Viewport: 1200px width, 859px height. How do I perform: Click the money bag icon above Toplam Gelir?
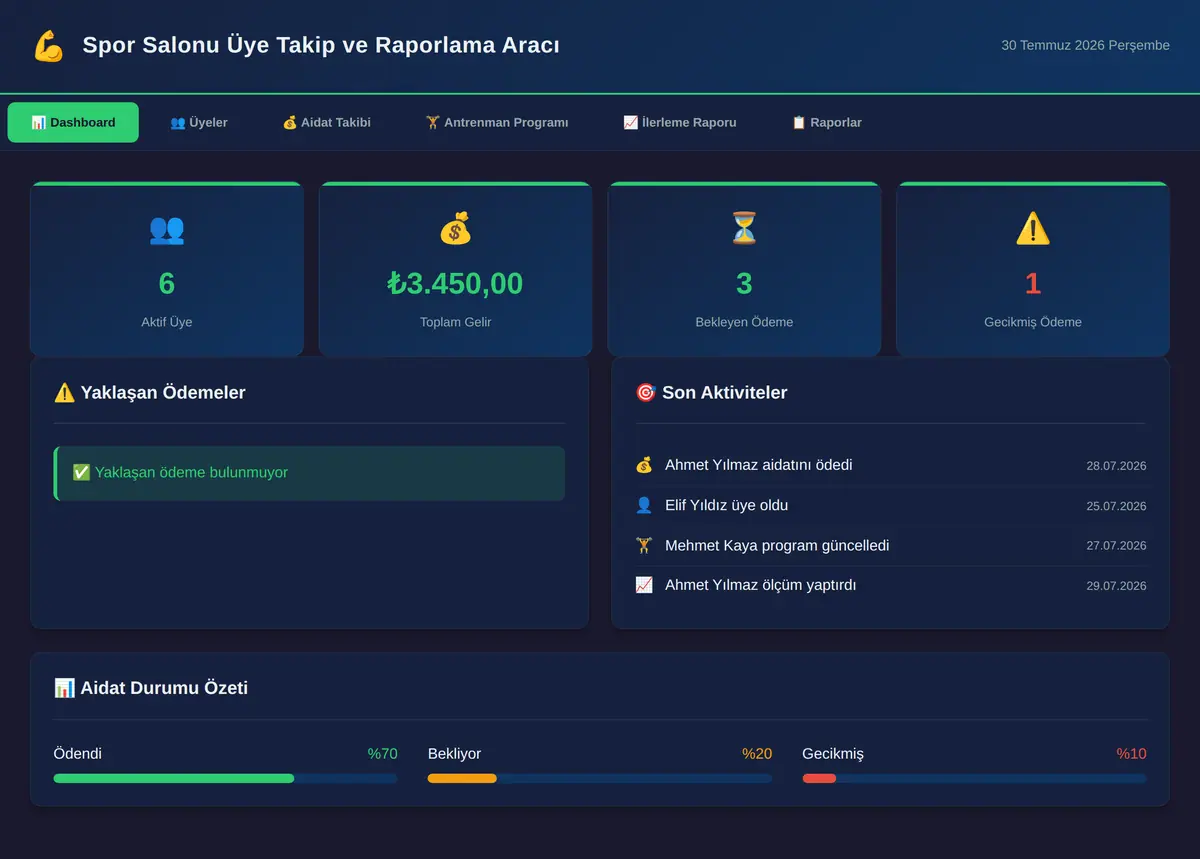[455, 229]
